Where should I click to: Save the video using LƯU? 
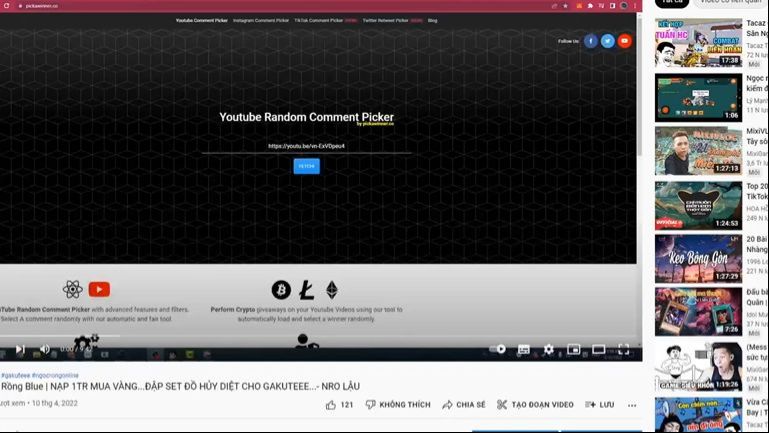599,405
